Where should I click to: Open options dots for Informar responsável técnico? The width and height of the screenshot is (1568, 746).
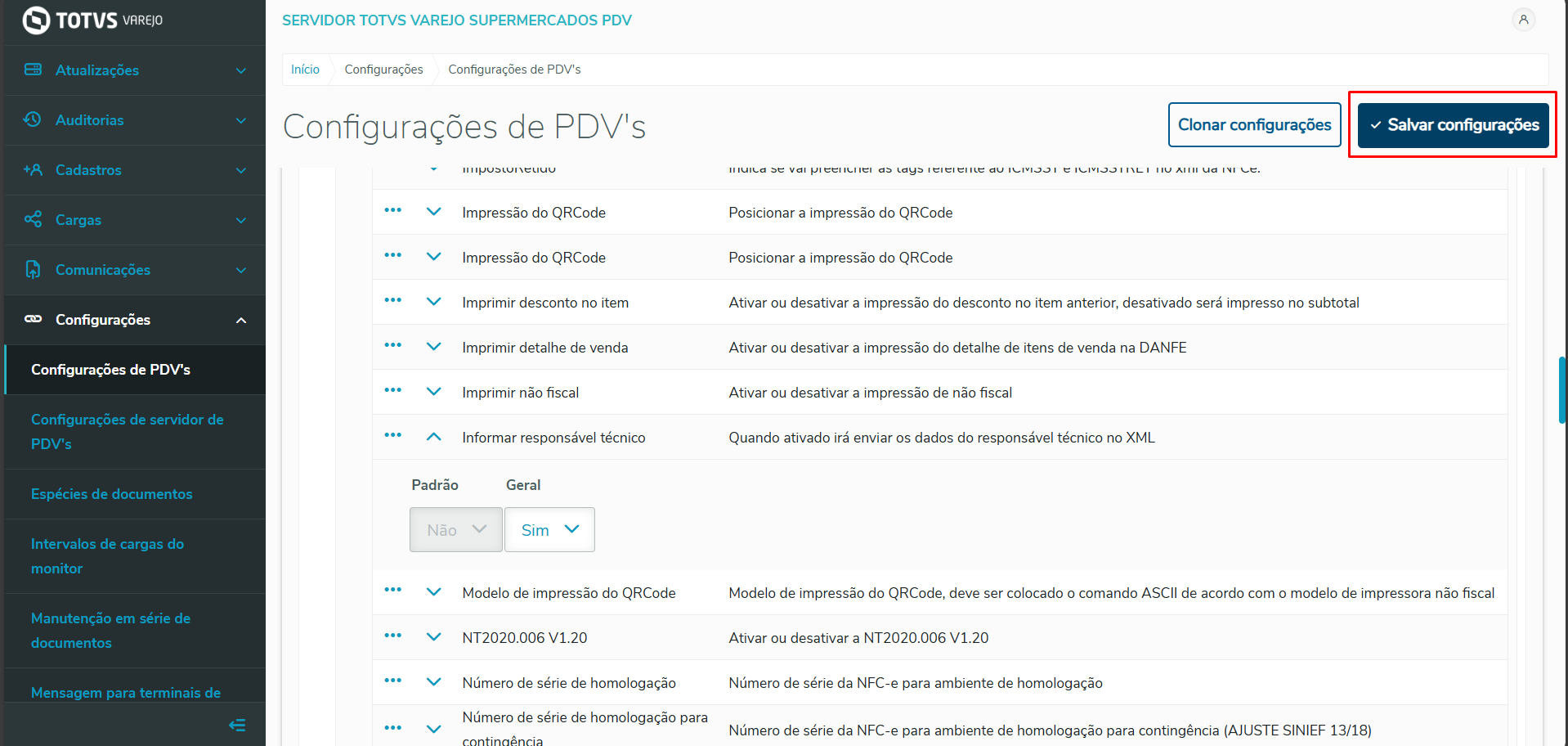(x=393, y=435)
